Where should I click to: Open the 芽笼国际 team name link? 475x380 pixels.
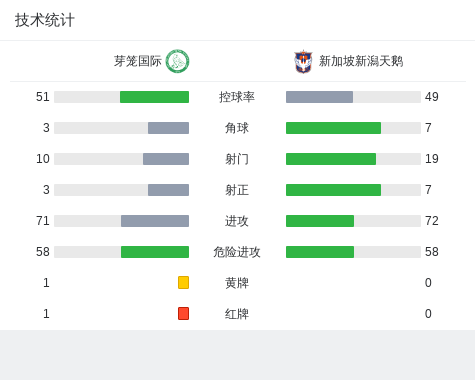(x=138, y=61)
